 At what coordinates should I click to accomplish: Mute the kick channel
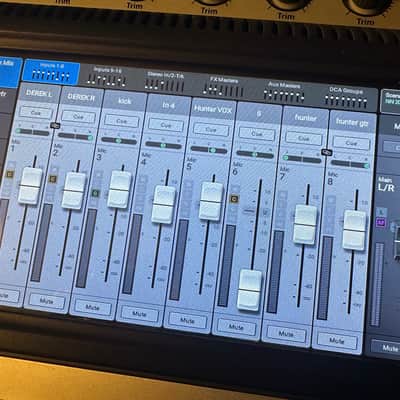pos(92,307)
